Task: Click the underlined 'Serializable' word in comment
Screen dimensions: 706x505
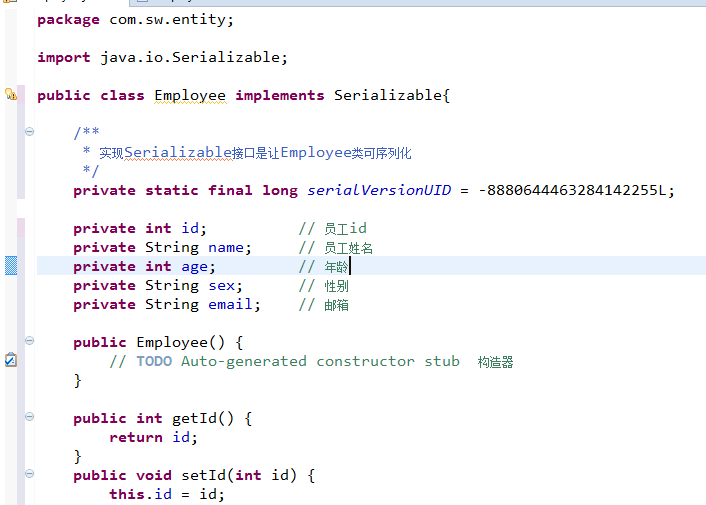Action: pyautogui.click(x=178, y=153)
